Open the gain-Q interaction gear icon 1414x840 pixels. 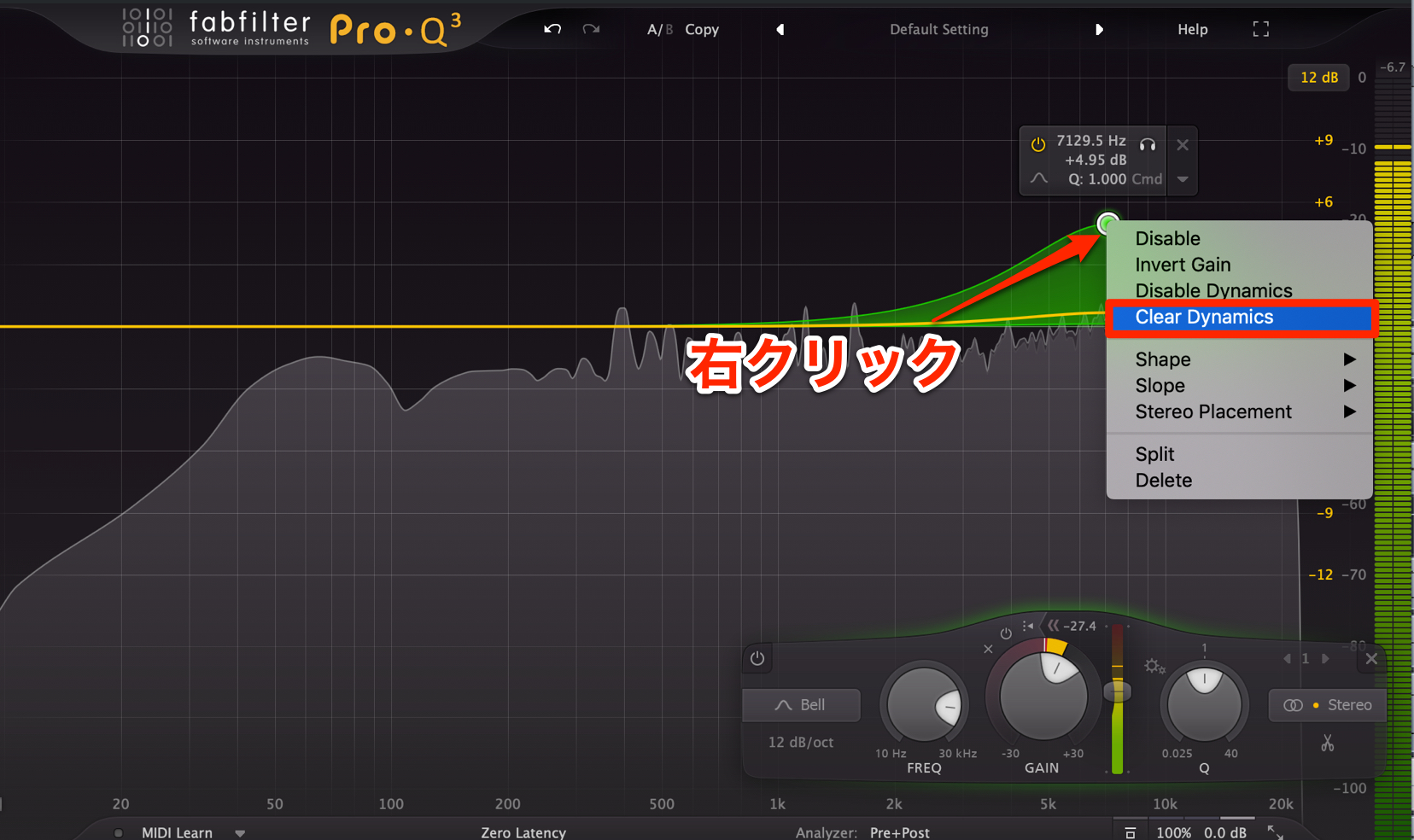(1154, 666)
